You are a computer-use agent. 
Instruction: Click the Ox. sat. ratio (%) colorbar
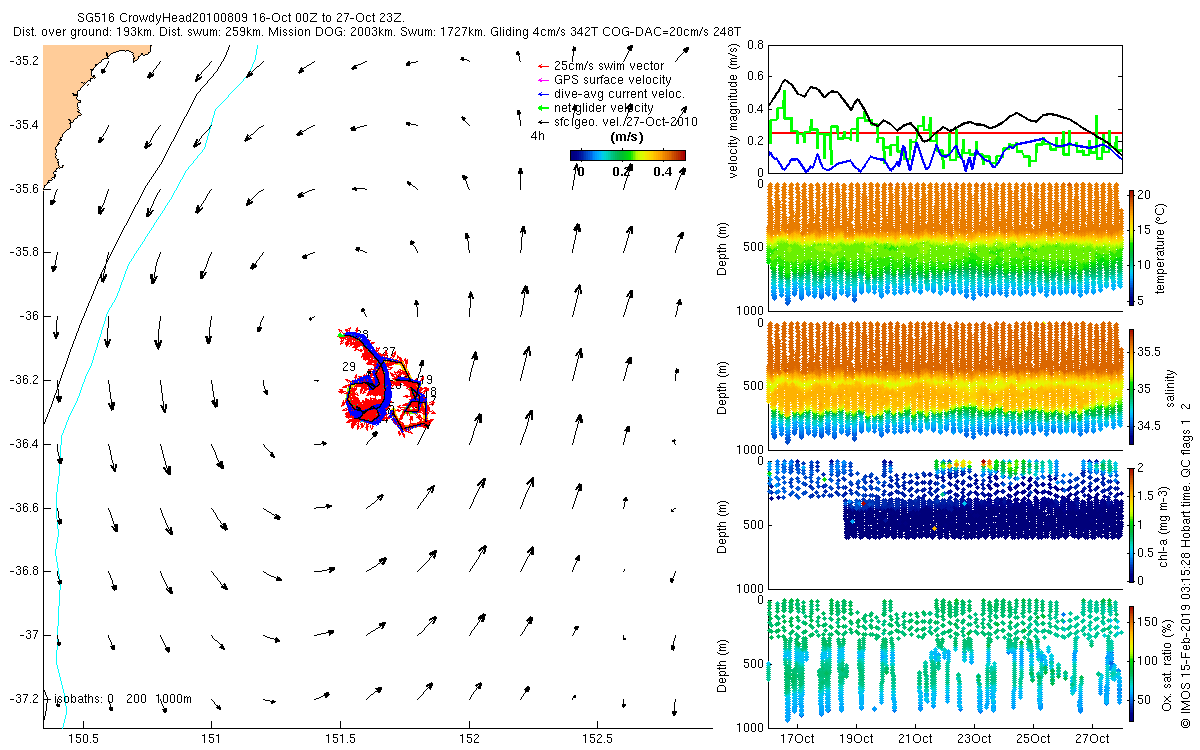1131,663
